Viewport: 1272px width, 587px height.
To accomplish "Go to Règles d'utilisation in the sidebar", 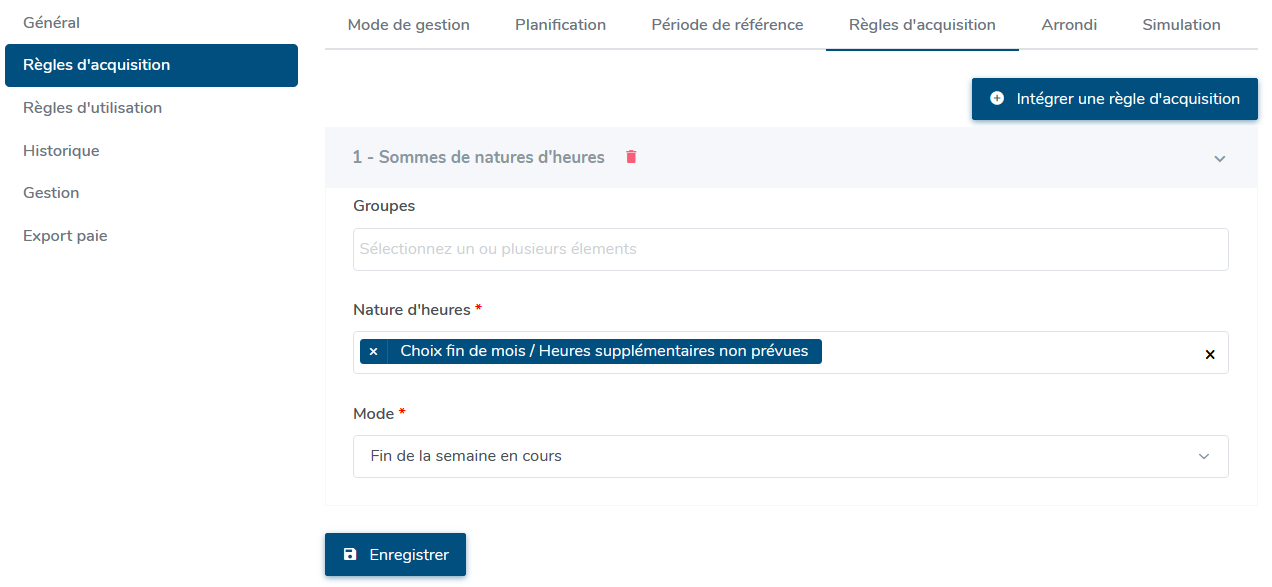I will coord(92,108).
